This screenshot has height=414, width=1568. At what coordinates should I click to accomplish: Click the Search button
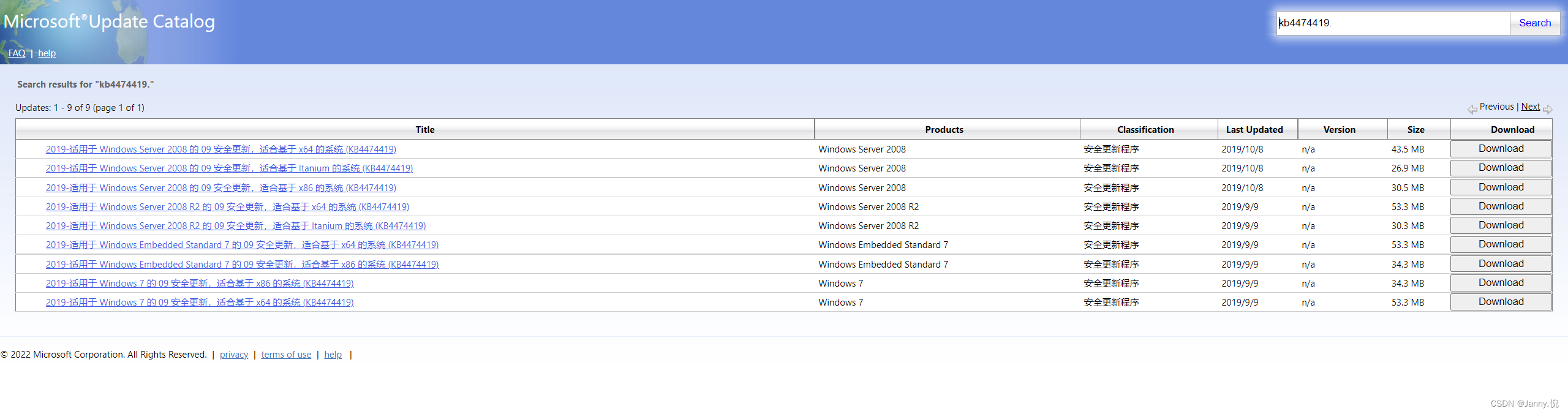[1534, 23]
